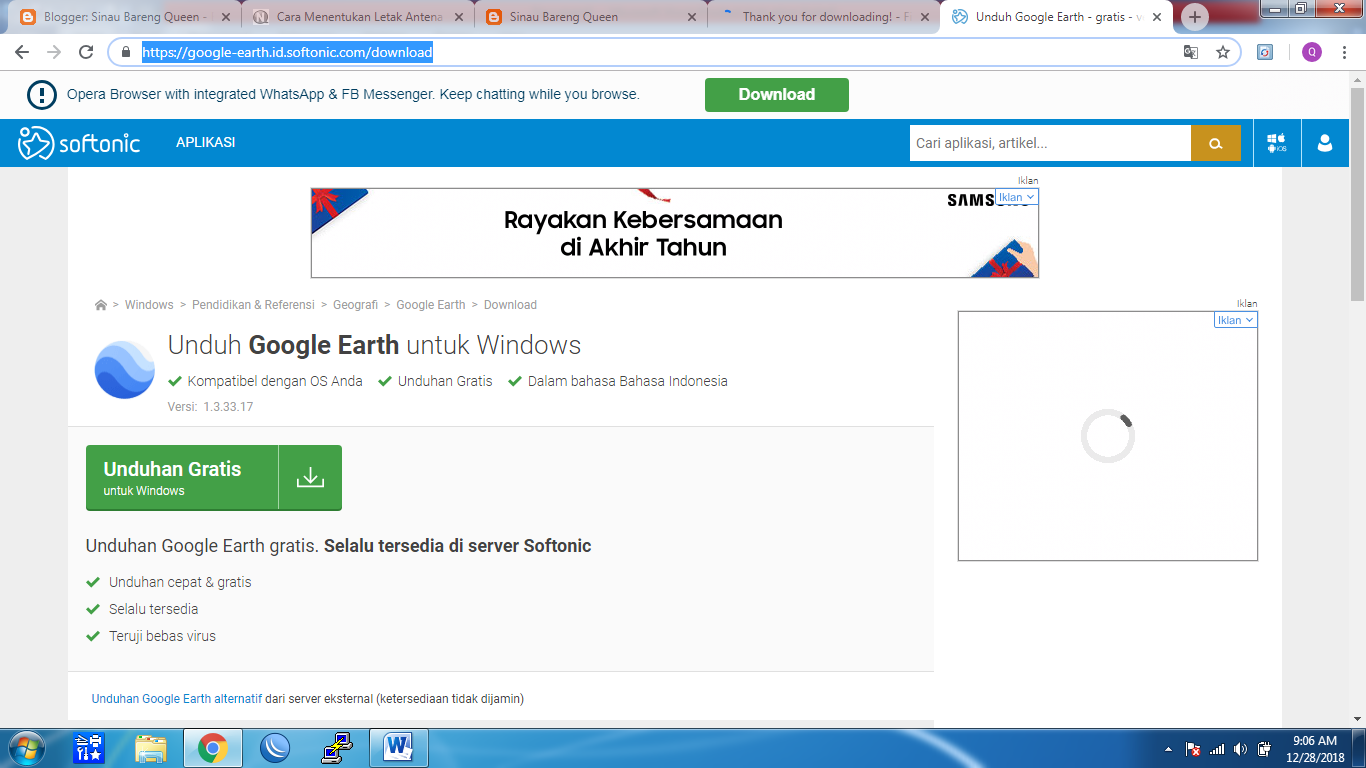Click the Samsung banner advertisement
Viewport: 1366px width, 768px height.
[675, 233]
